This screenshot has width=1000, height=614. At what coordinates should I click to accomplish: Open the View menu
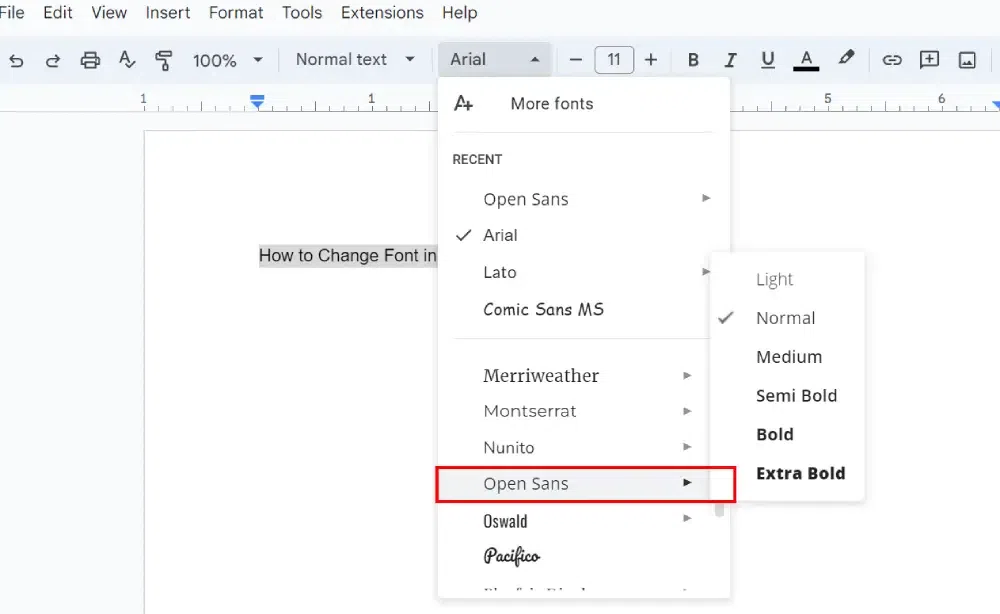click(x=109, y=13)
